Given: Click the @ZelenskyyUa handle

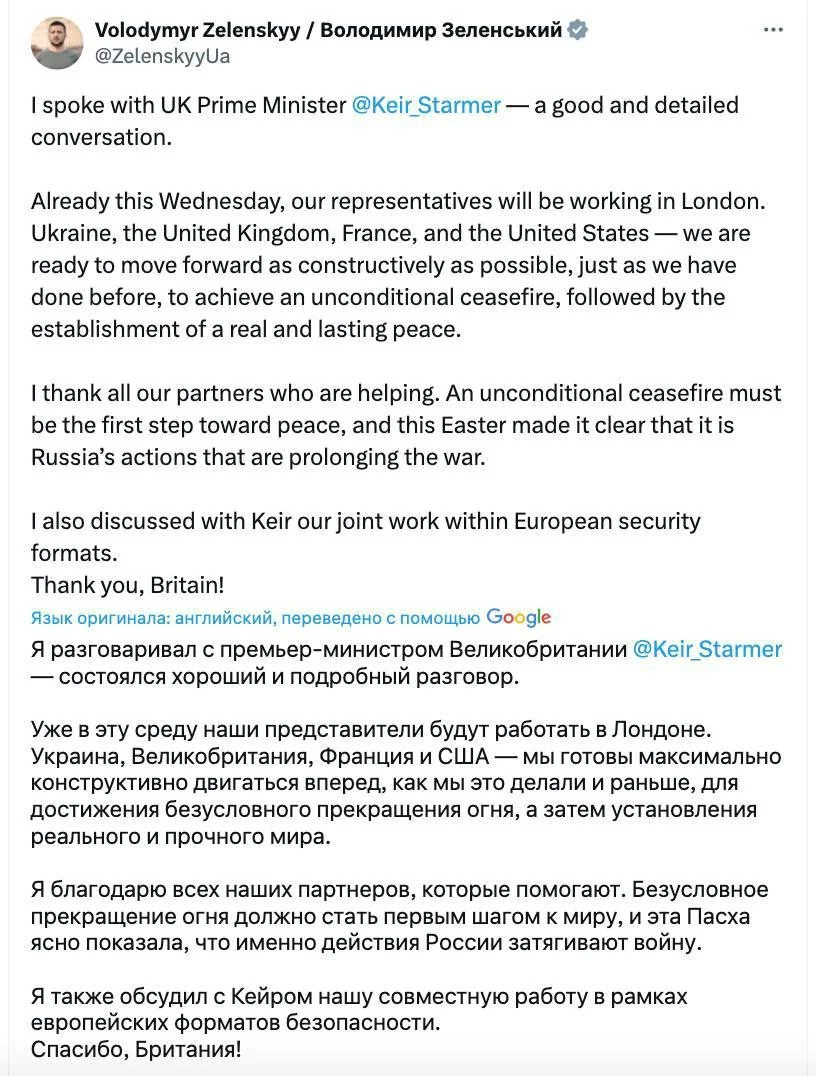Looking at the screenshot, I should pyautogui.click(x=162, y=56).
